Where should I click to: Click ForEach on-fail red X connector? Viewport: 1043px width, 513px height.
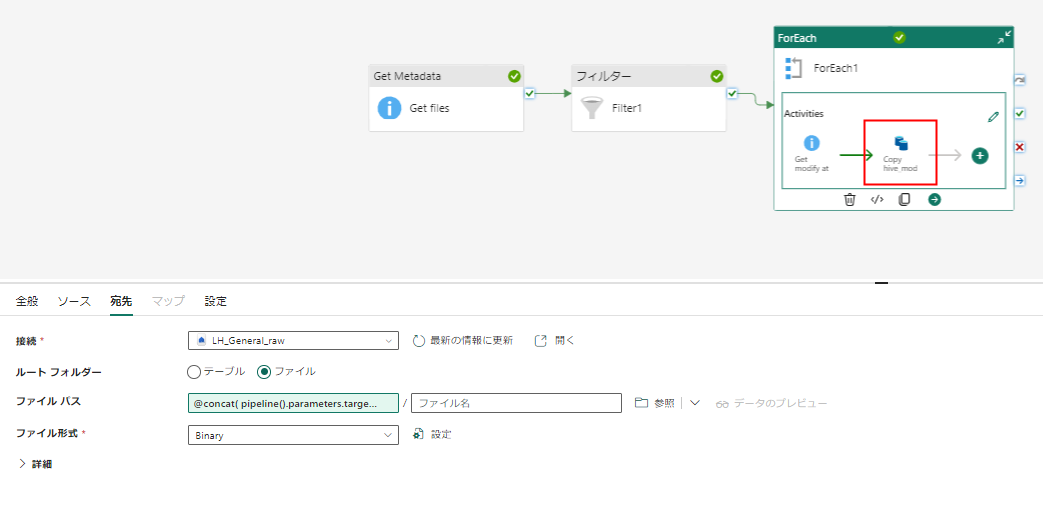(x=1020, y=147)
